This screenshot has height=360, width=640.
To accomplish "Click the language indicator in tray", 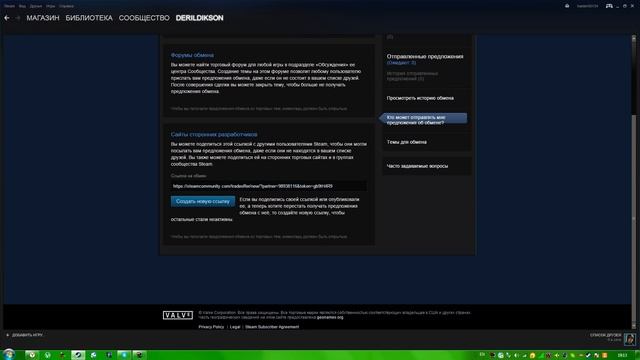I will pos(482,355).
